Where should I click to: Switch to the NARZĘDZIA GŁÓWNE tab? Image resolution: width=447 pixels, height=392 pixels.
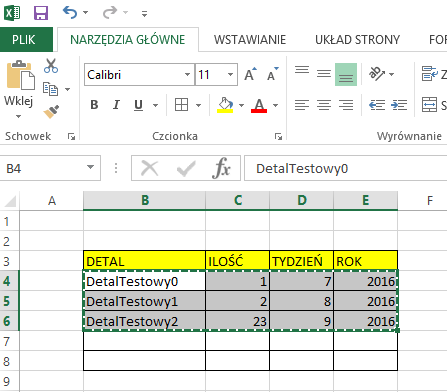tap(128, 40)
